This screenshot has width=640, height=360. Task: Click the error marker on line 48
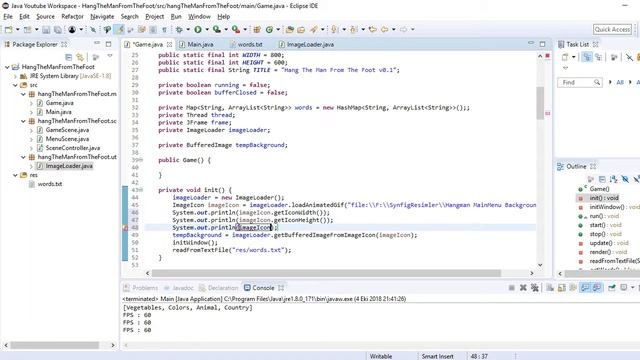tap(125, 228)
